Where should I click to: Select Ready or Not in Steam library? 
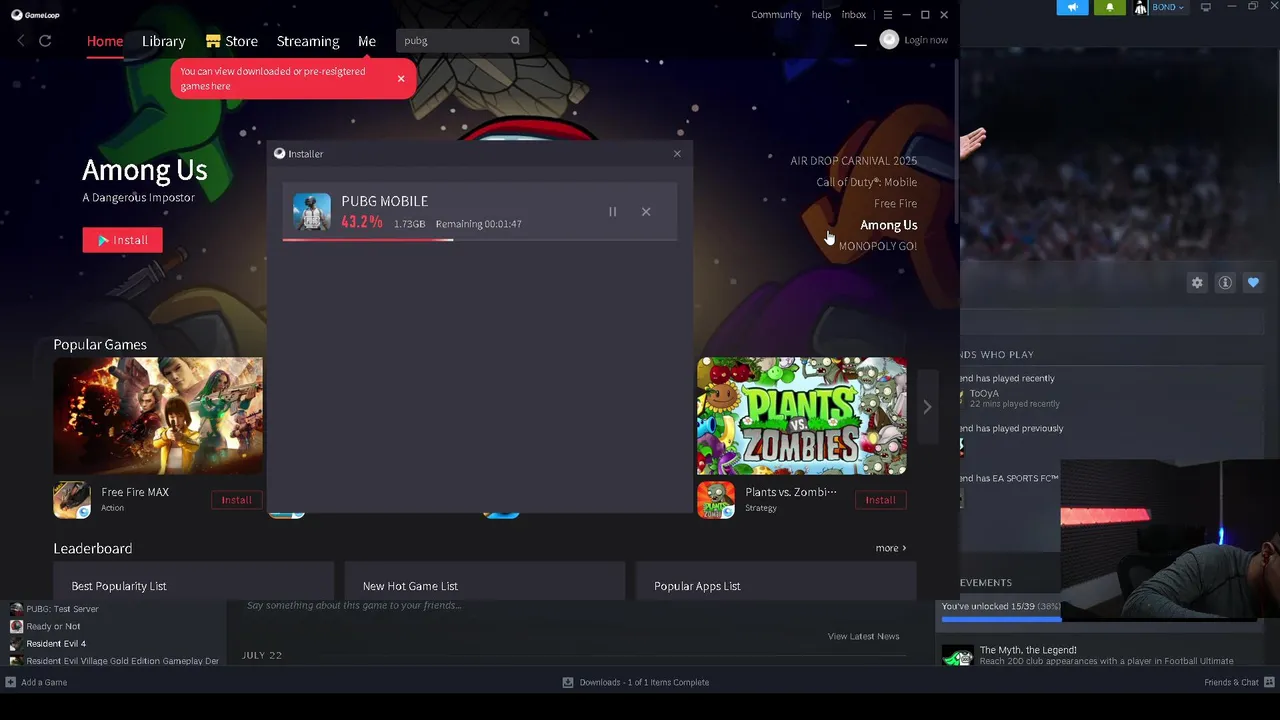[53, 626]
